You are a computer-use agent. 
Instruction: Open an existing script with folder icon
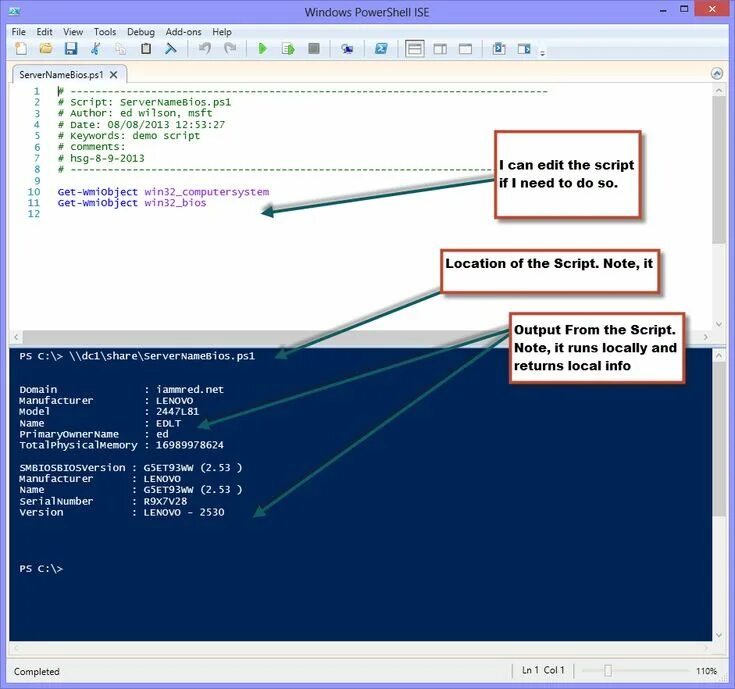[45, 49]
